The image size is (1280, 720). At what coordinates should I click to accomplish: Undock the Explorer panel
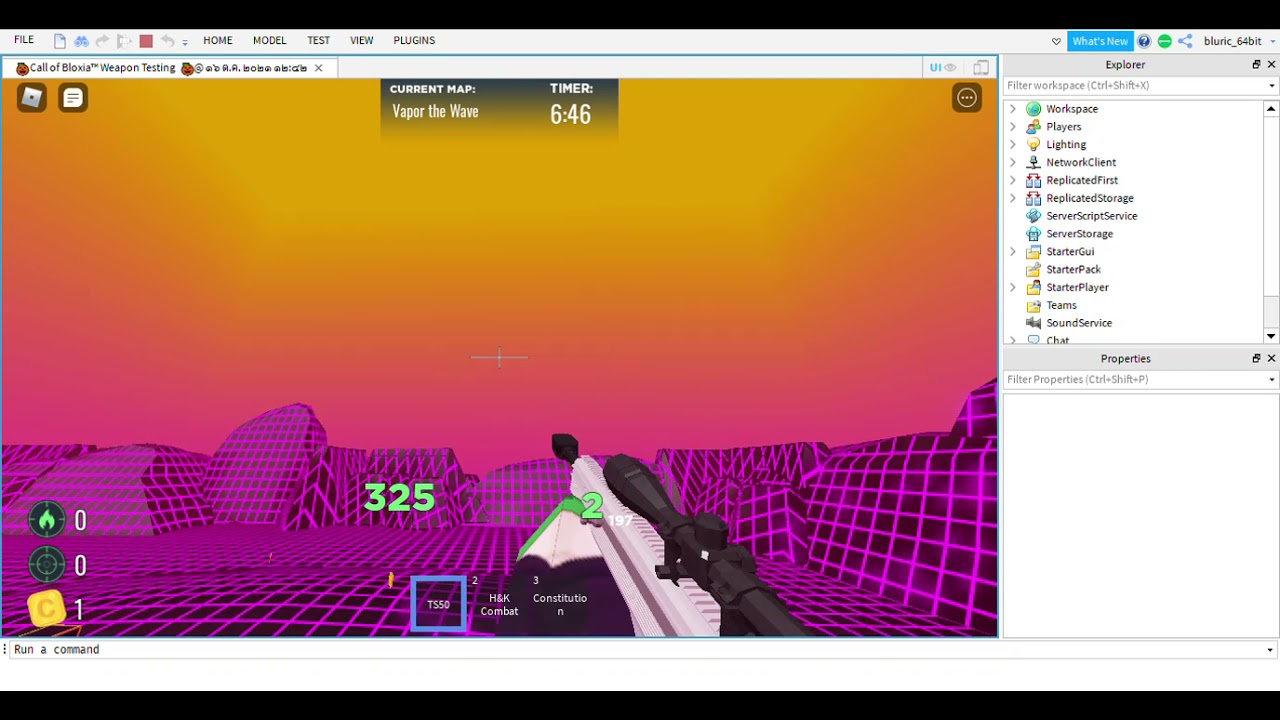click(1256, 65)
